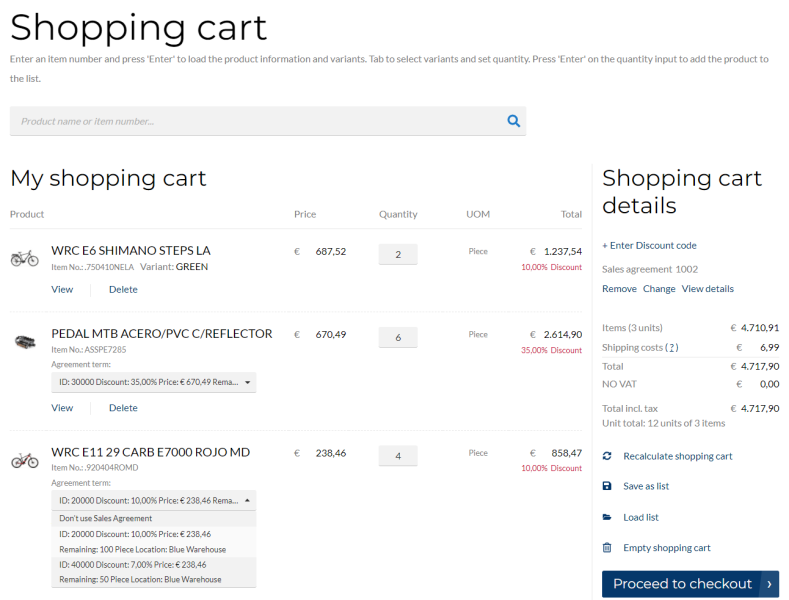The image size is (789, 600).
Task: Click the shipping costs question mark
Action: point(672,347)
